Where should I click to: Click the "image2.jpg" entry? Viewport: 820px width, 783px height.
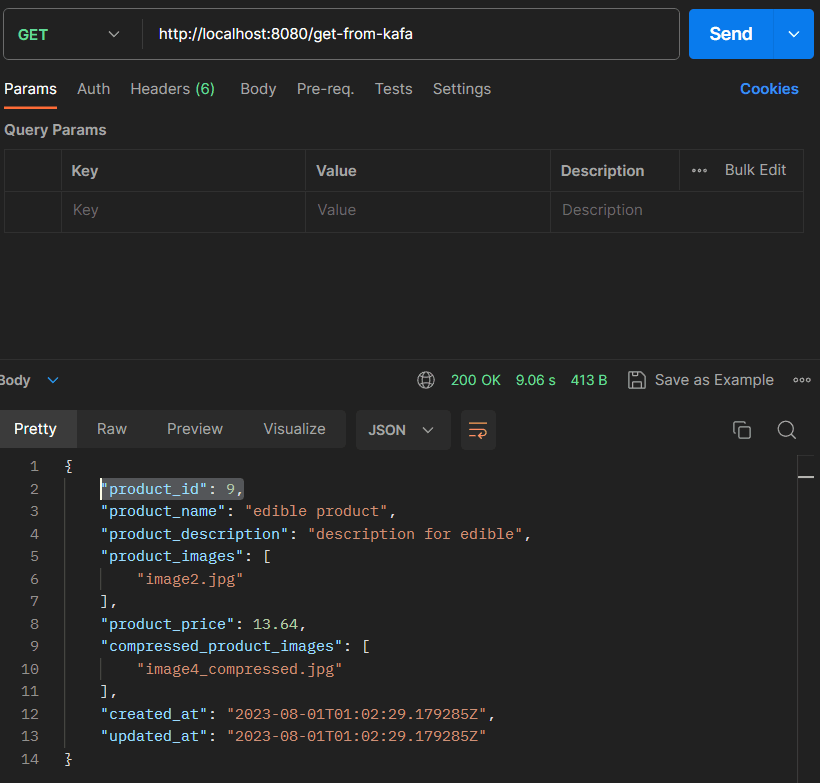[190, 579]
